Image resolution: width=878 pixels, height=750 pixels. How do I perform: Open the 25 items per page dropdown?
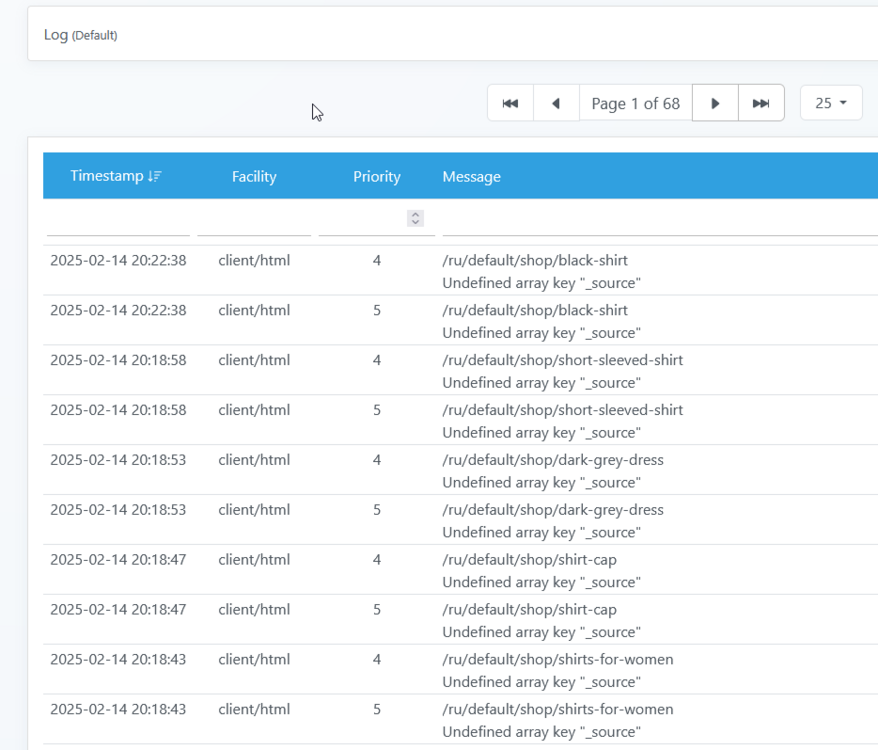coord(831,104)
